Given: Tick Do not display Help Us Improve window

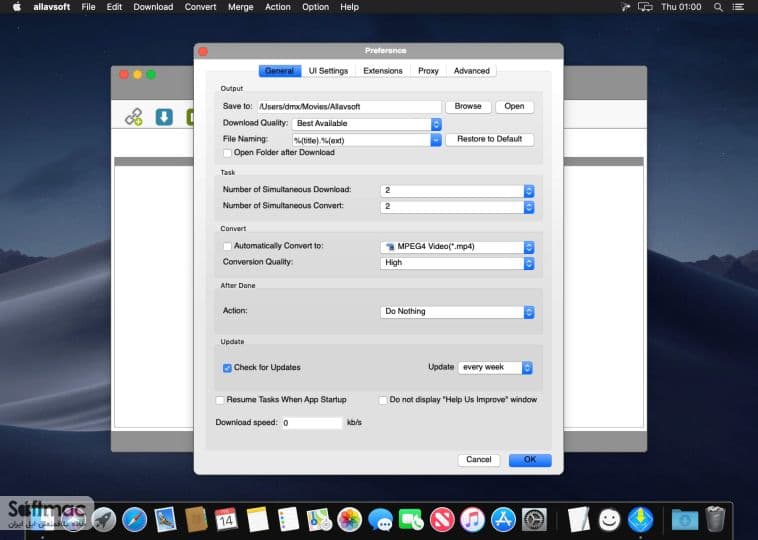Looking at the screenshot, I should [x=383, y=400].
